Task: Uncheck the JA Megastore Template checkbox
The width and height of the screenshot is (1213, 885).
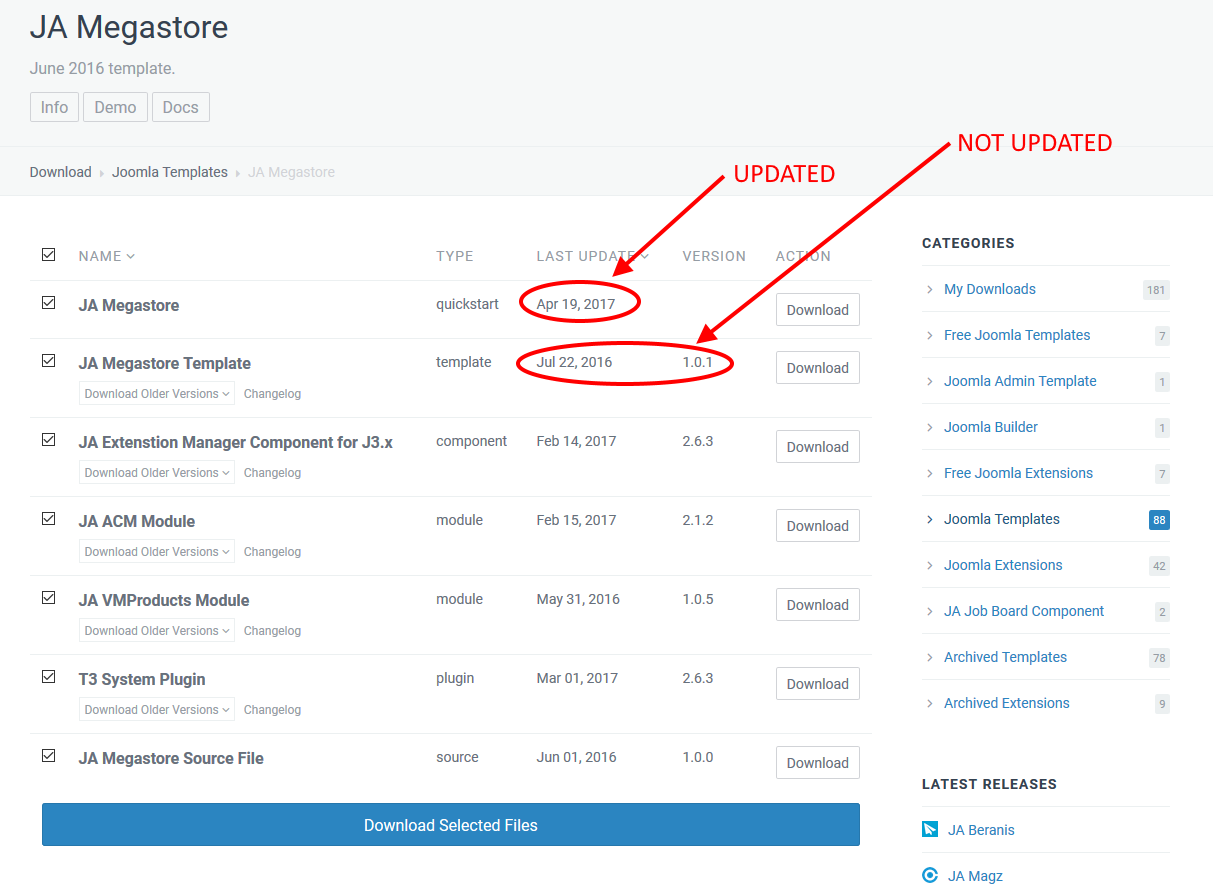Action: point(48,361)
